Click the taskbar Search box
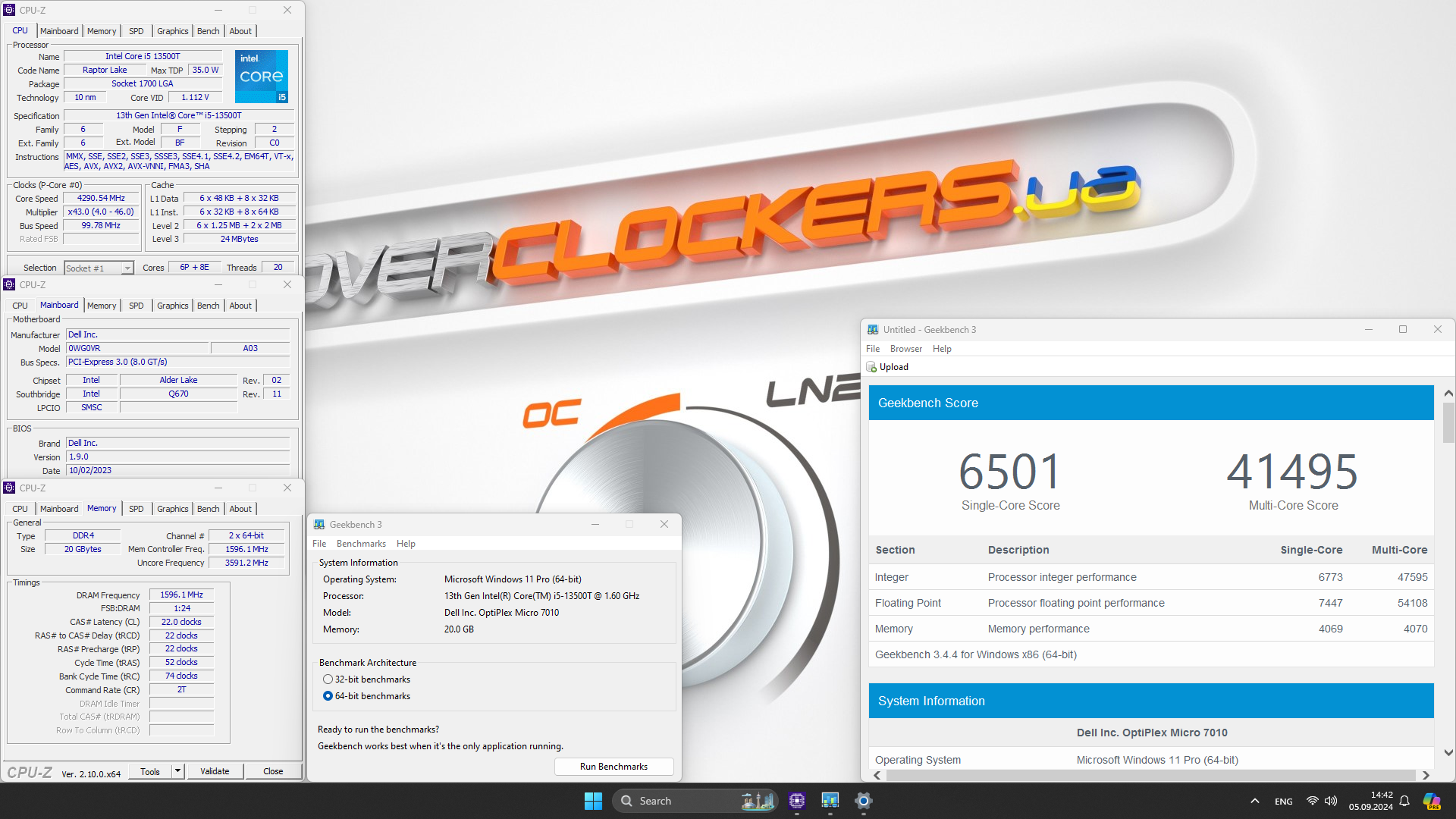This screenshot has width=1456, height=819. coord(695,801)
